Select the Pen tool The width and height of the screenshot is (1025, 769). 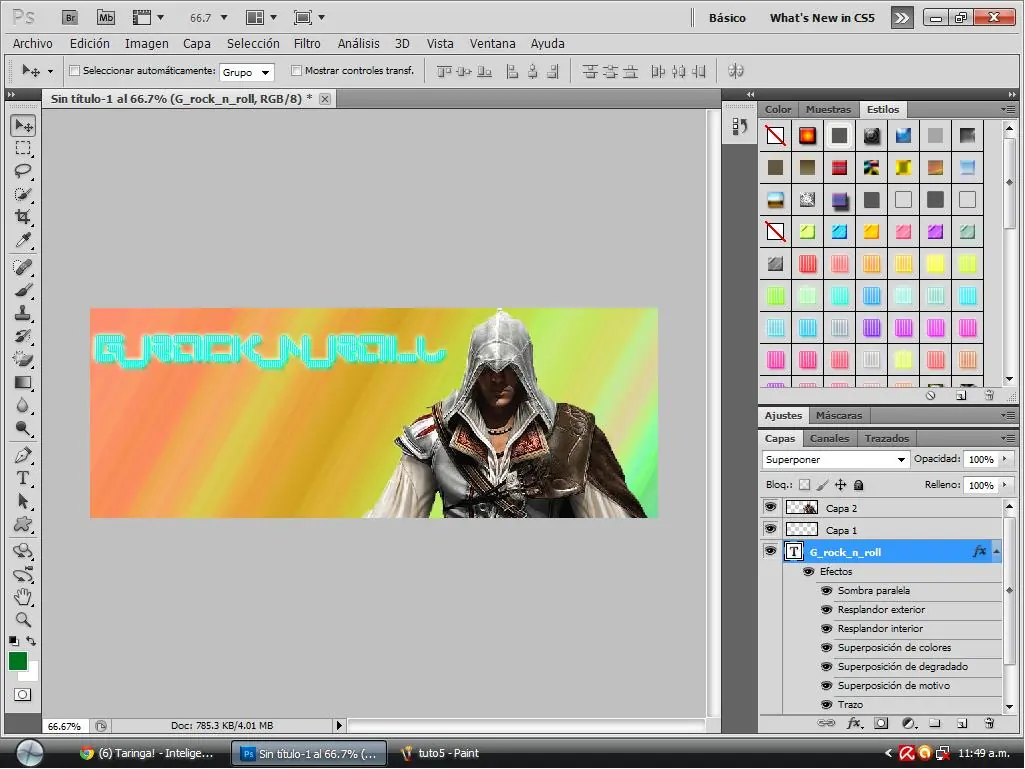(24, 455)
